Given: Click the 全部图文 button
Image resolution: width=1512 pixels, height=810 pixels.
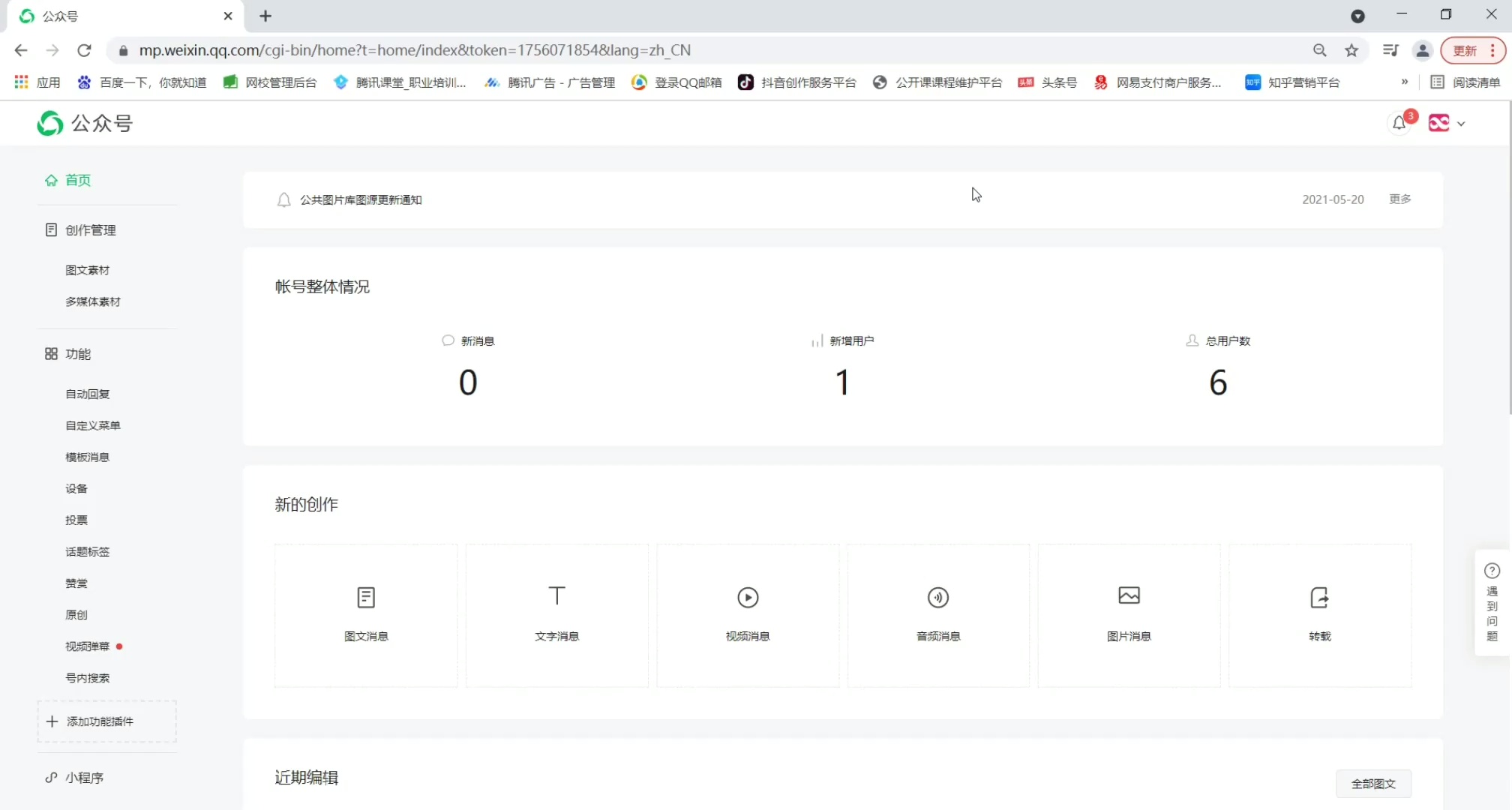Looking at the screenshot, I should [x=1373, y=784].
